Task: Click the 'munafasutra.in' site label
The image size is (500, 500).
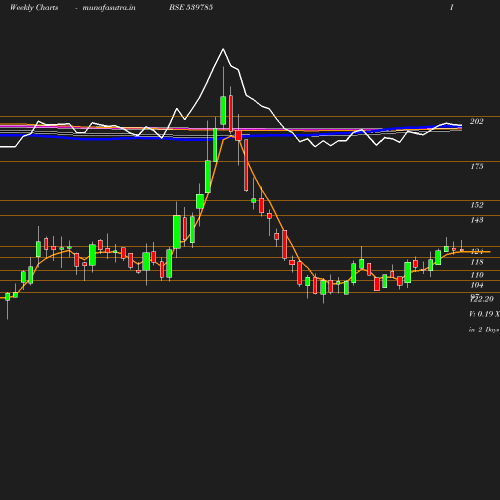Action: pyautogui.click(x=109, y=8)
